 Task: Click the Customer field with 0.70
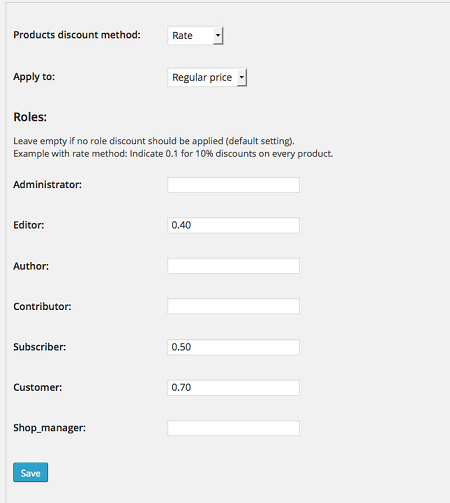(x=233, y=388)
